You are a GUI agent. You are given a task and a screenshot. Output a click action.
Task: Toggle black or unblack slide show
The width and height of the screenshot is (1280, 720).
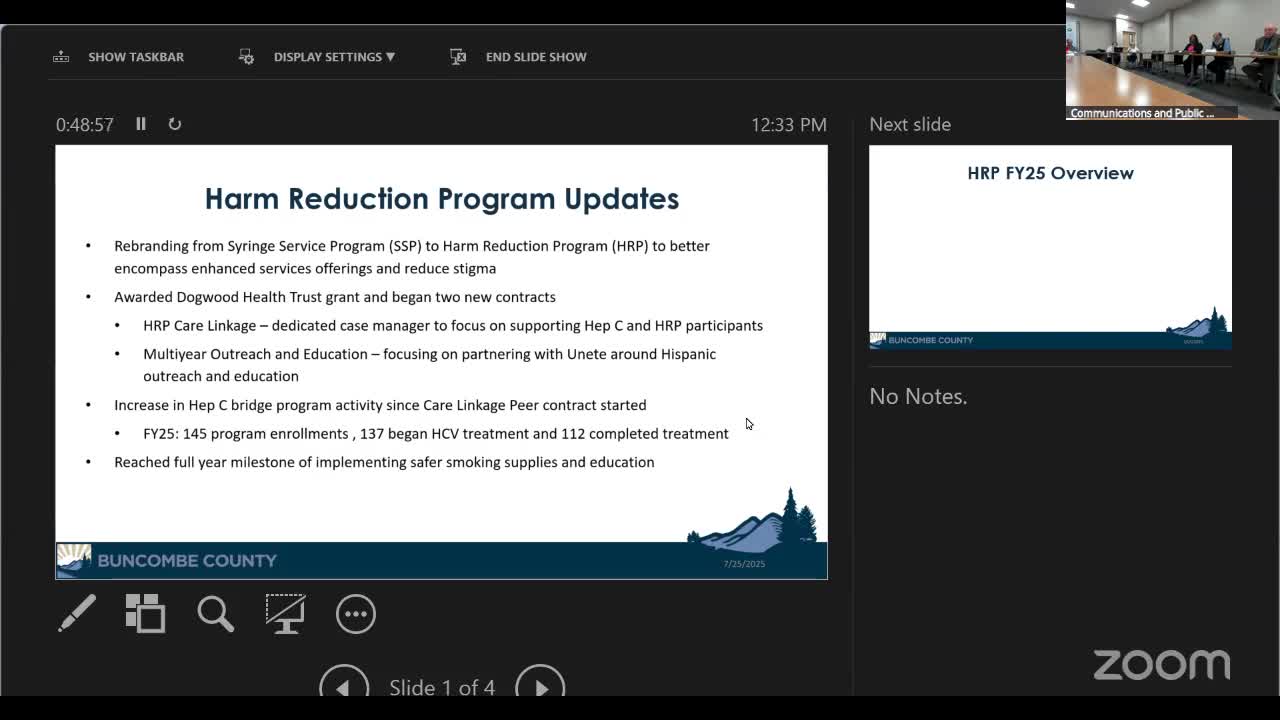point(285,613)
